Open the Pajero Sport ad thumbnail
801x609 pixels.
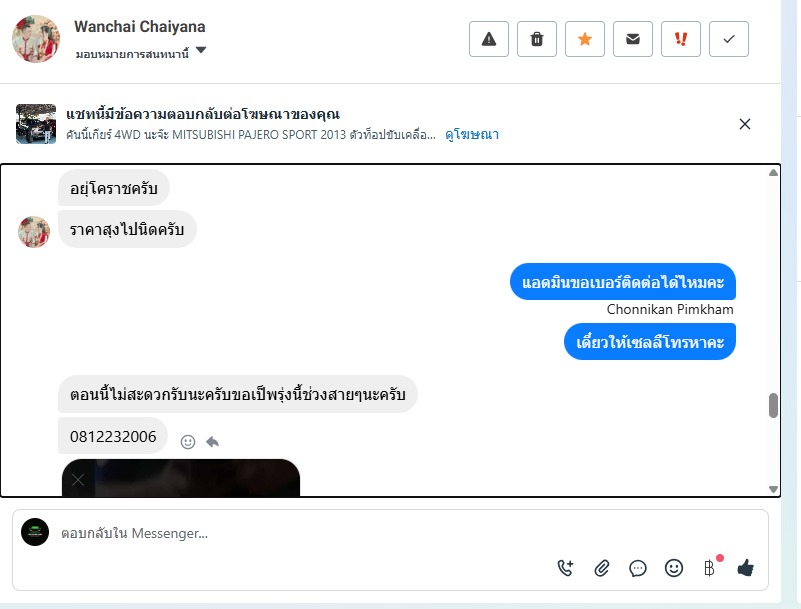tap(36, 124)
